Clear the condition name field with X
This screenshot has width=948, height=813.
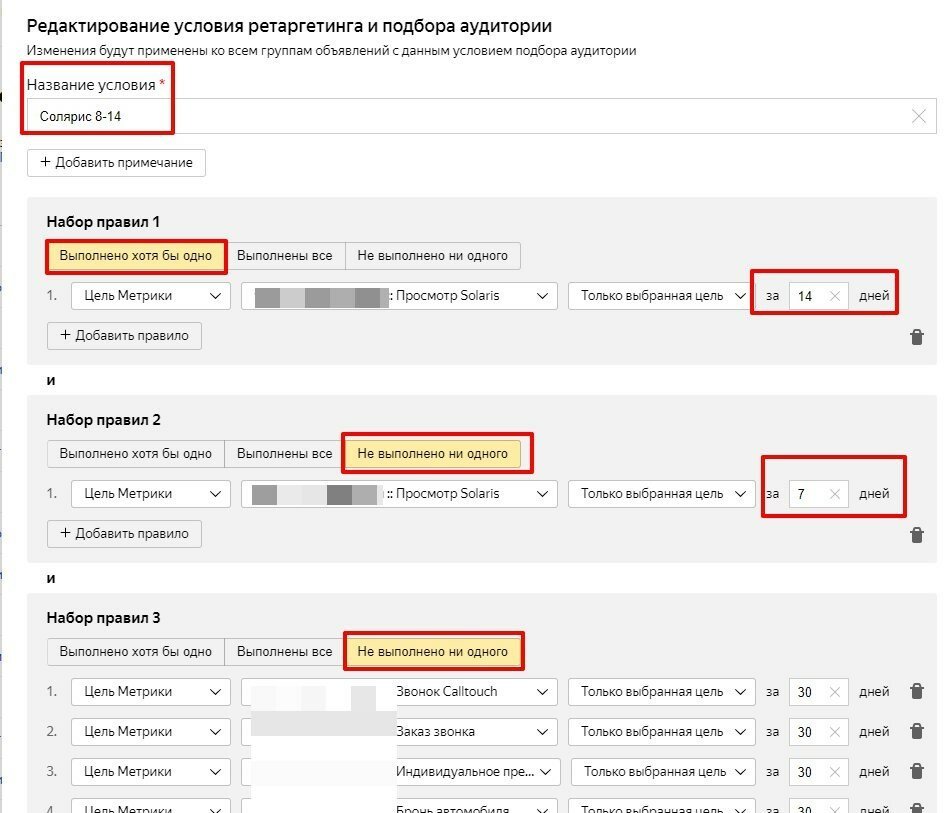coord(918,116)
